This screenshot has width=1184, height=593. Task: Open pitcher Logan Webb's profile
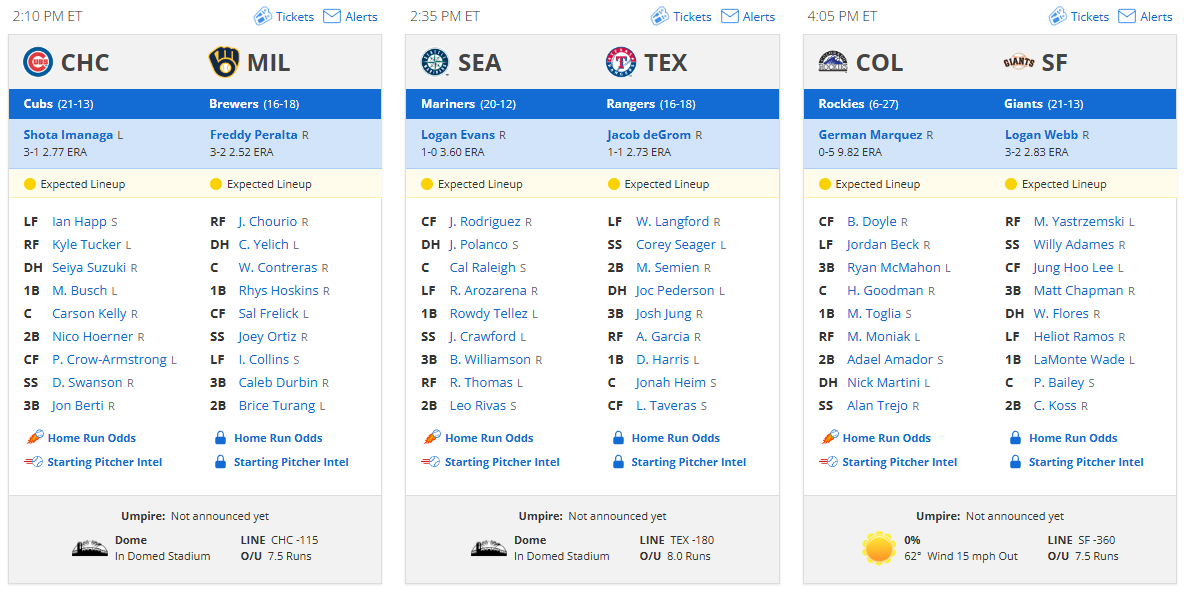(1041, 135)
